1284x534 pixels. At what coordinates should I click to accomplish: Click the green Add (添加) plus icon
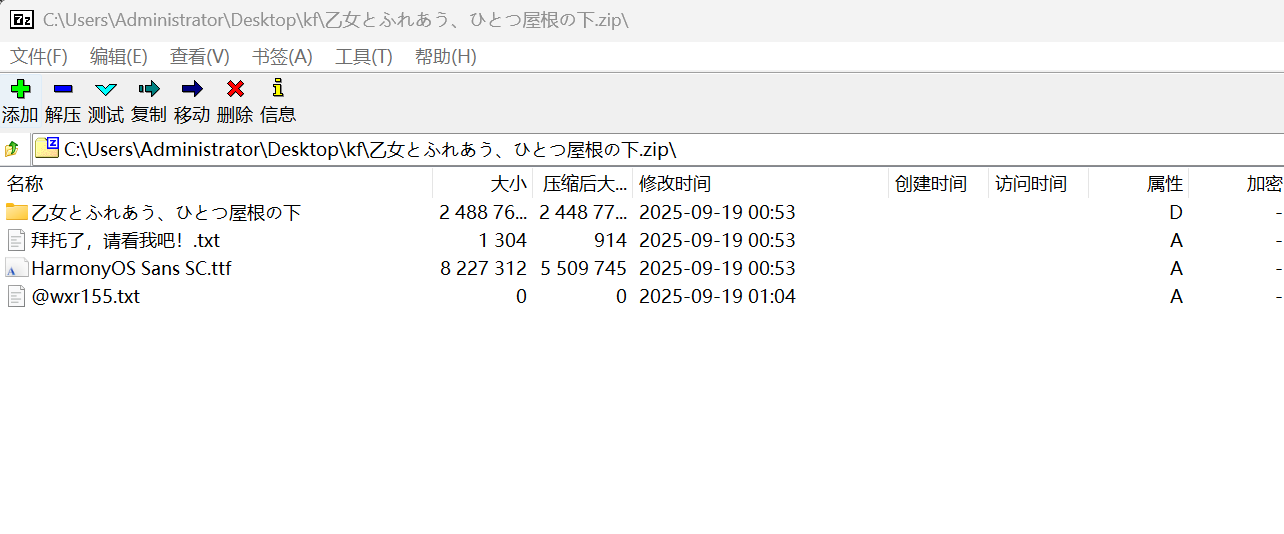click(20, 90)
